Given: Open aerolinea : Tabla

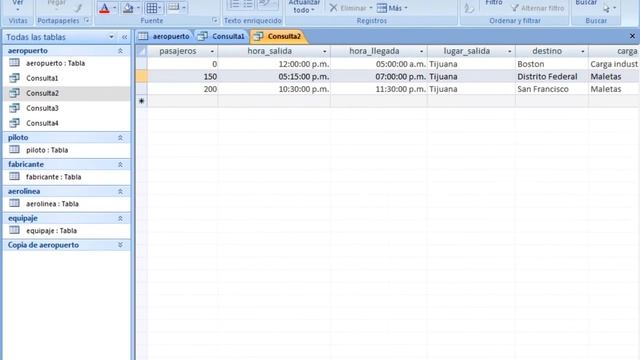Looking at the screenshot, I should (67, 204).
